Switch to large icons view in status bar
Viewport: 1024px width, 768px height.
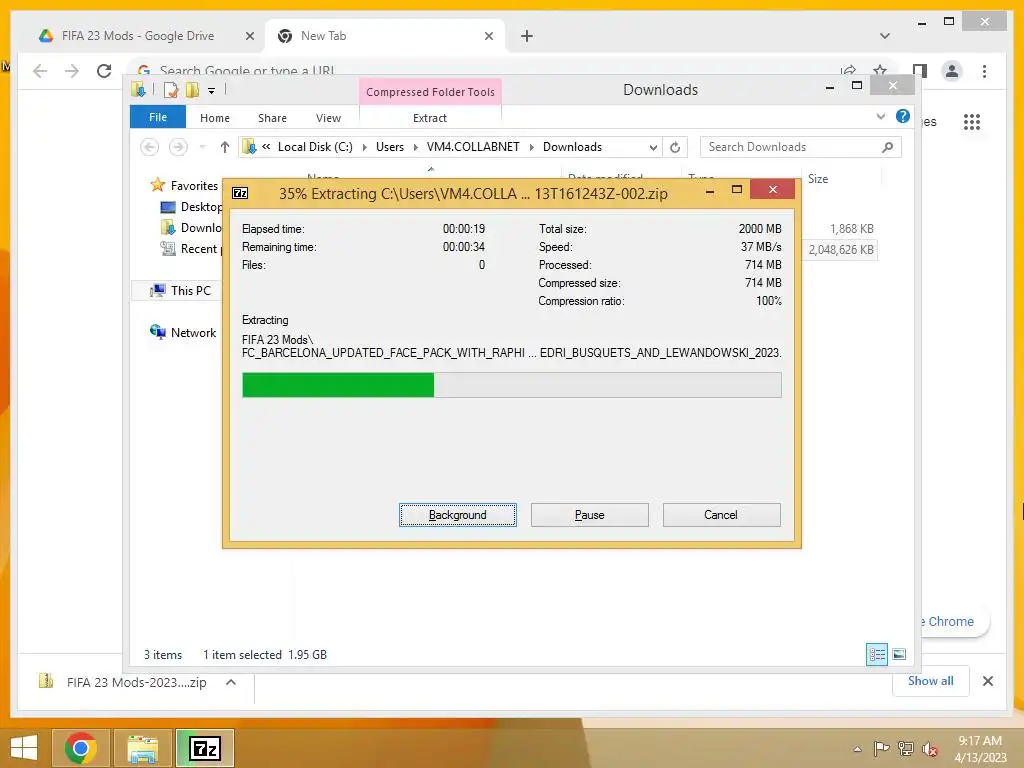point(899,654)
